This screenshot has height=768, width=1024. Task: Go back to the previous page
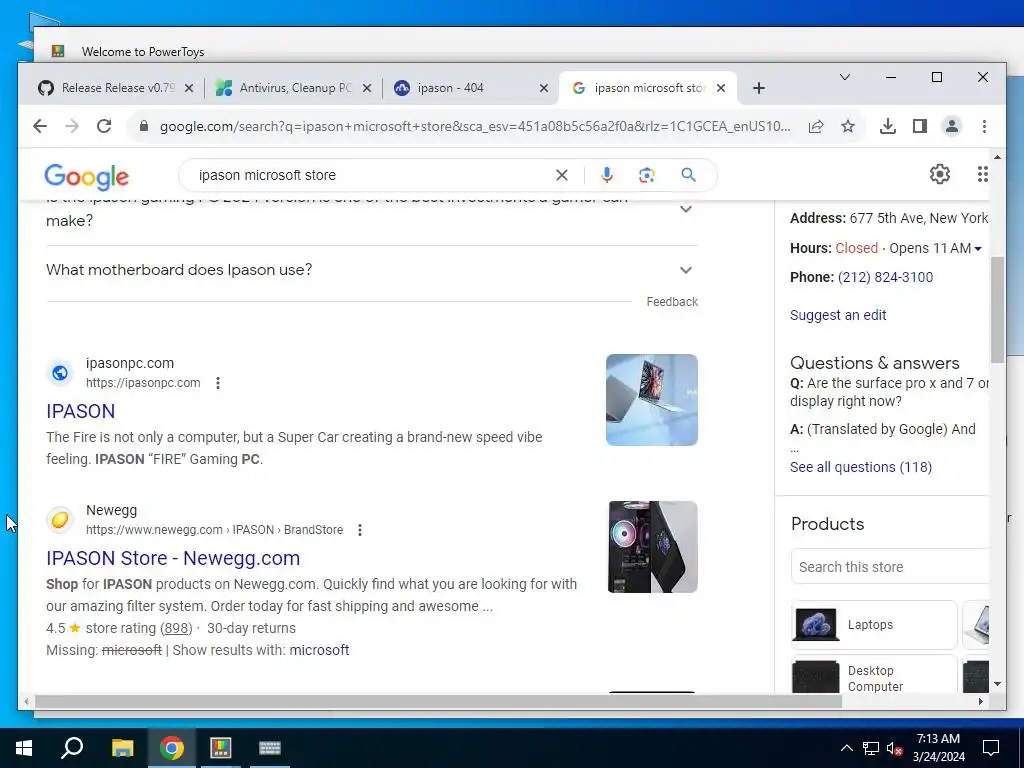[x=40, y=126]
